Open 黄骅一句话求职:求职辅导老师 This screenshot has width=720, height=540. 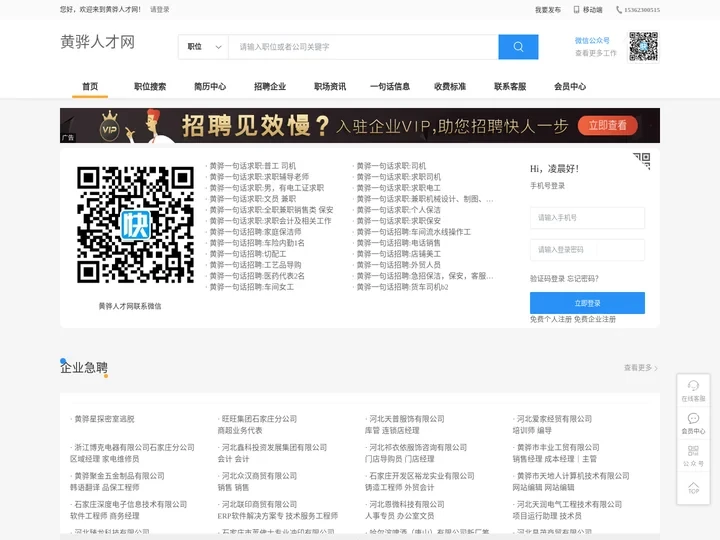click(259, 177)
